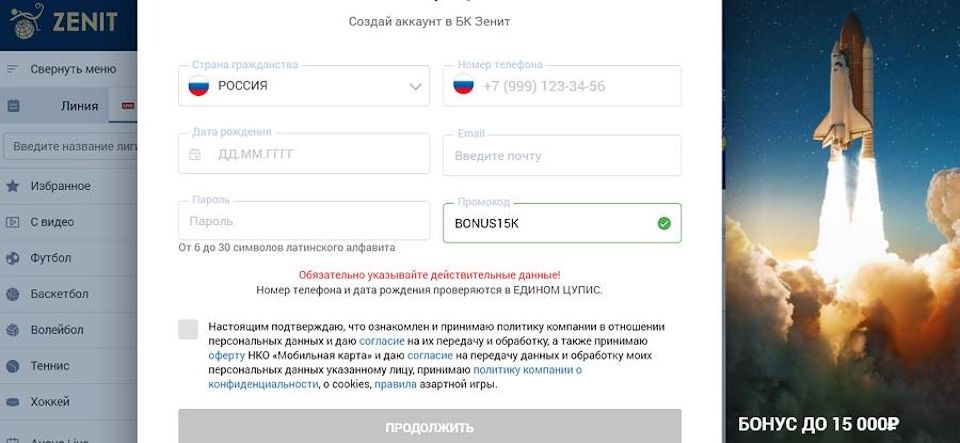Pick the Tennis ball icon

(12, 366)
